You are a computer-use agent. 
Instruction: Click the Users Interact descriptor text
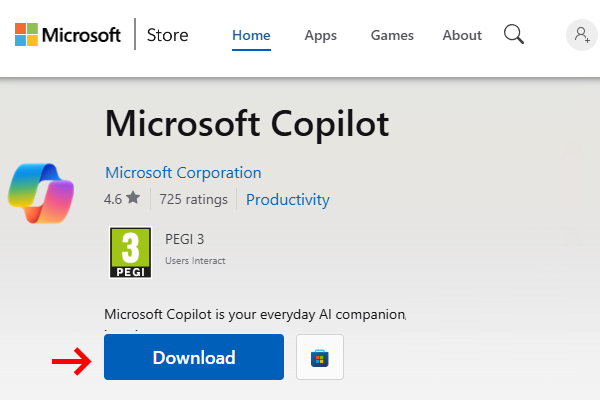195,261
